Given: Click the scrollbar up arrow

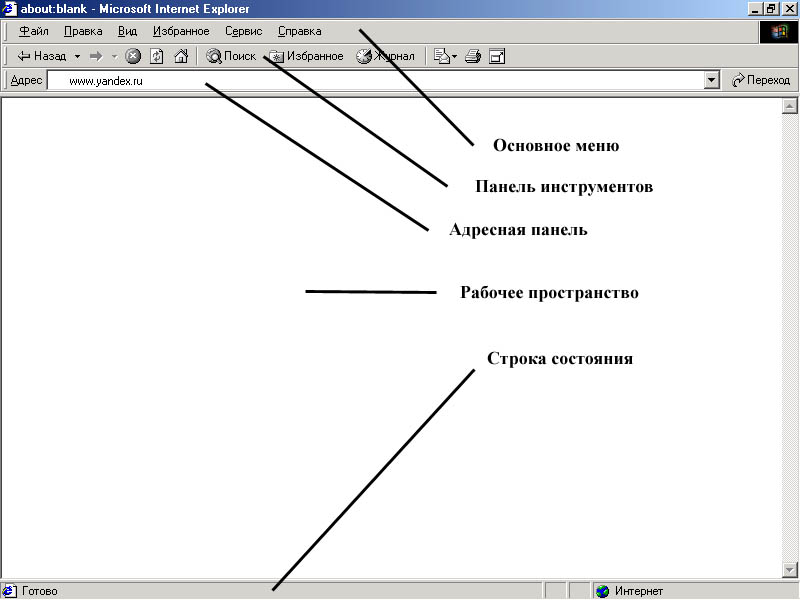Looking at the screenshot, I should click(789, 106).
